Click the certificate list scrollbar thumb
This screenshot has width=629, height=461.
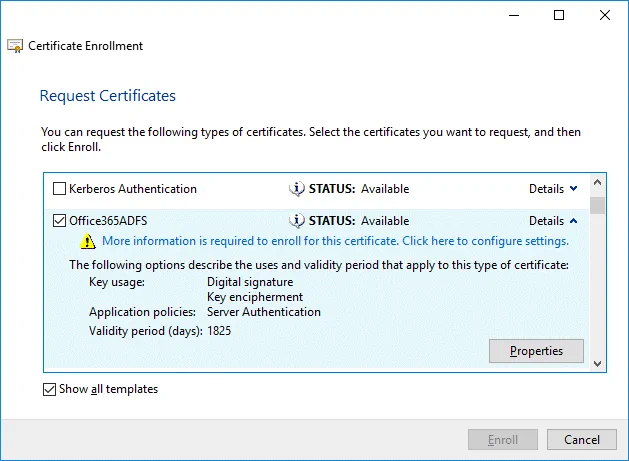[x=598, y=205]
